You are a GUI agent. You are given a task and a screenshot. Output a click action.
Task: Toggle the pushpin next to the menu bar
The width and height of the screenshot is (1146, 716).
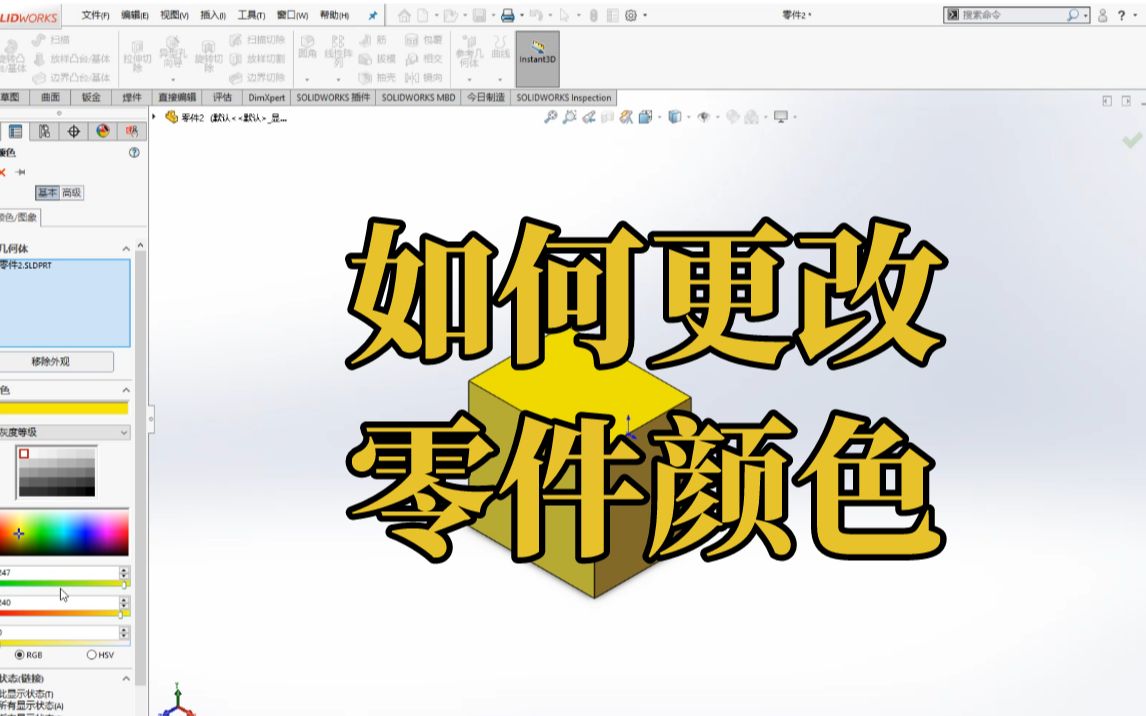[374, 14]
